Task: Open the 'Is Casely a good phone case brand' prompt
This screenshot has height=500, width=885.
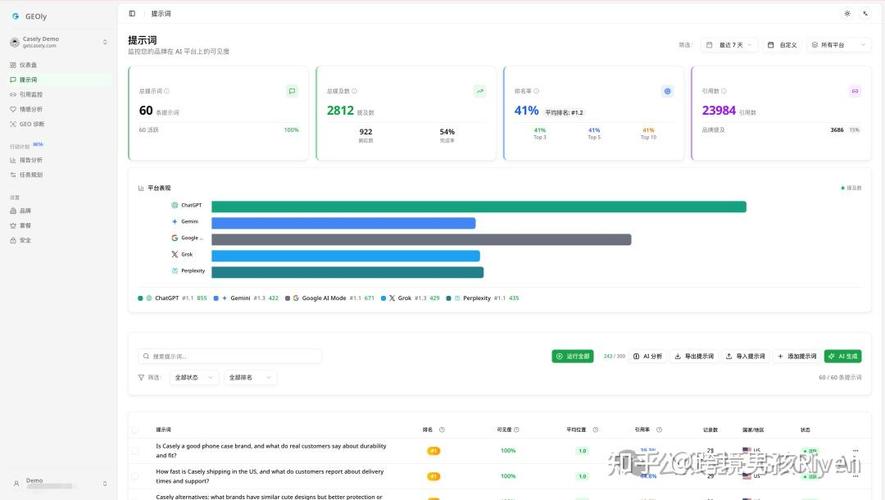Action: (271, 450)
